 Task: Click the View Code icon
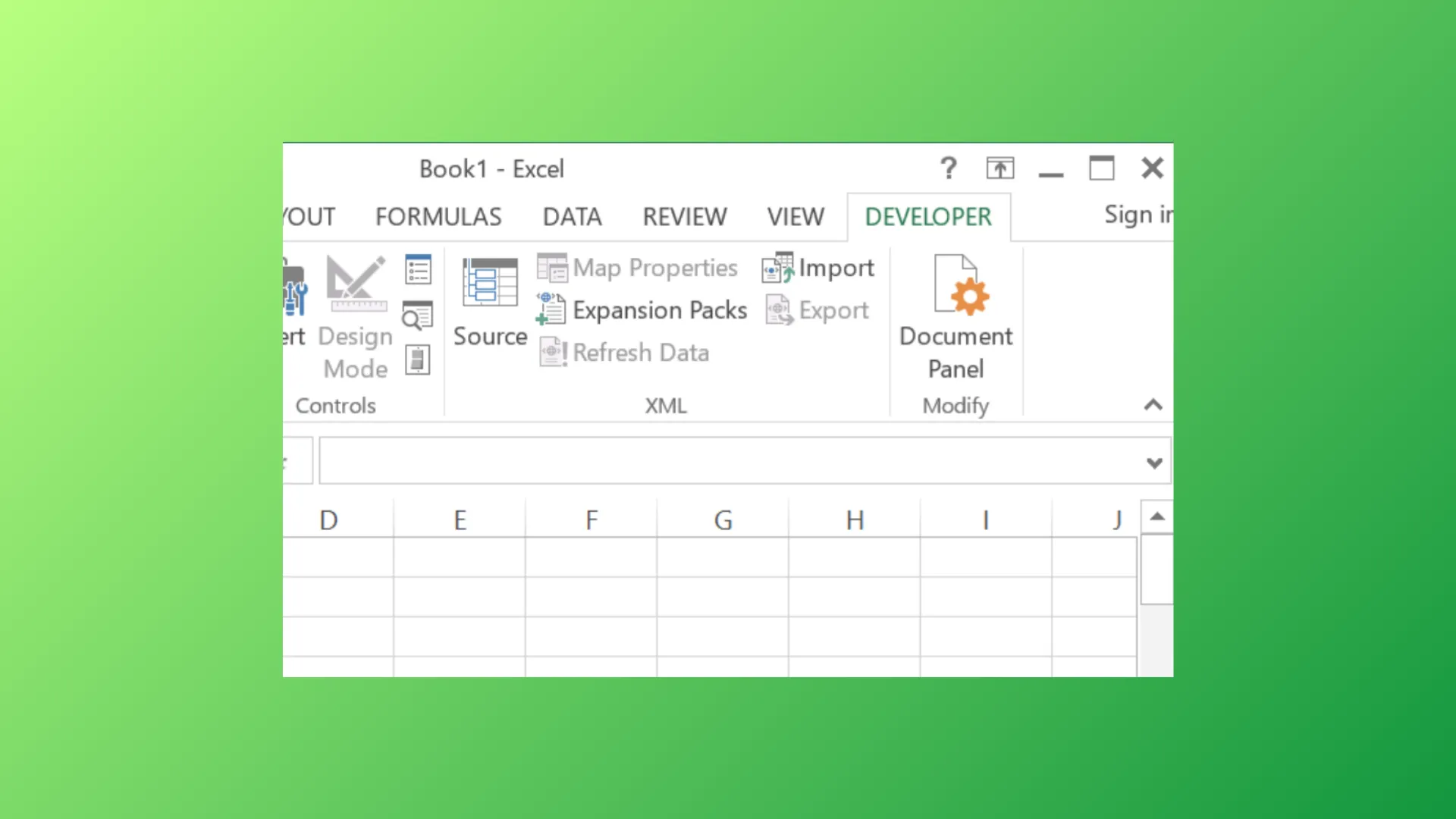click(418, 317)
